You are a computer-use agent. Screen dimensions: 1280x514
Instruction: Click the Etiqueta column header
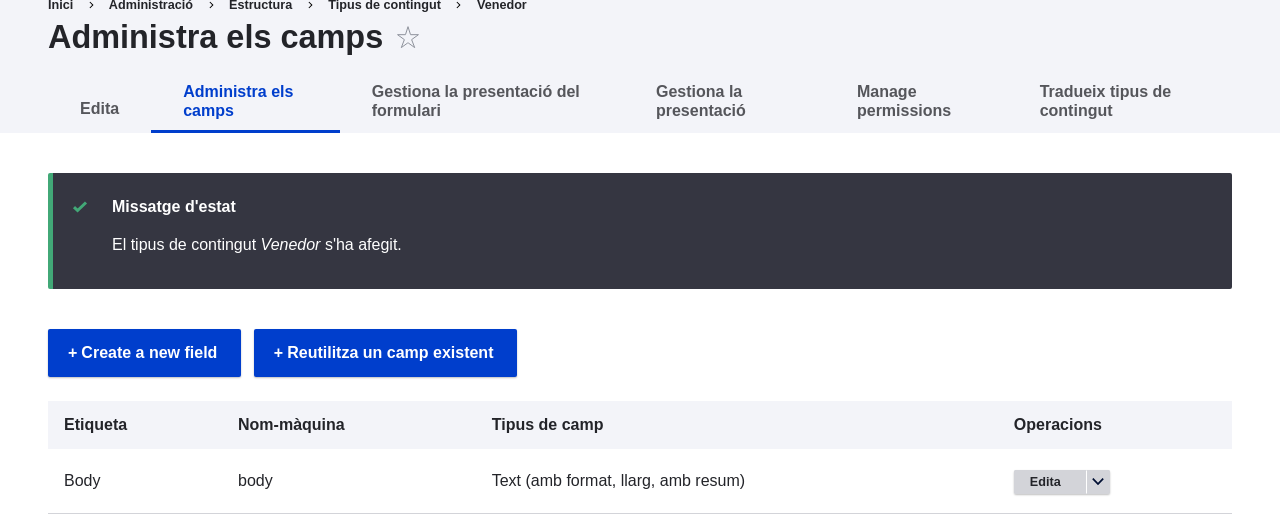coord(95,425)
